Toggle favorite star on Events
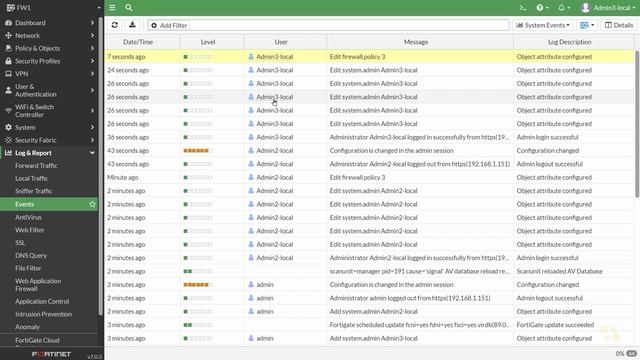The width and height of the screenshot is (640, 360). click(x=92, y=204)
